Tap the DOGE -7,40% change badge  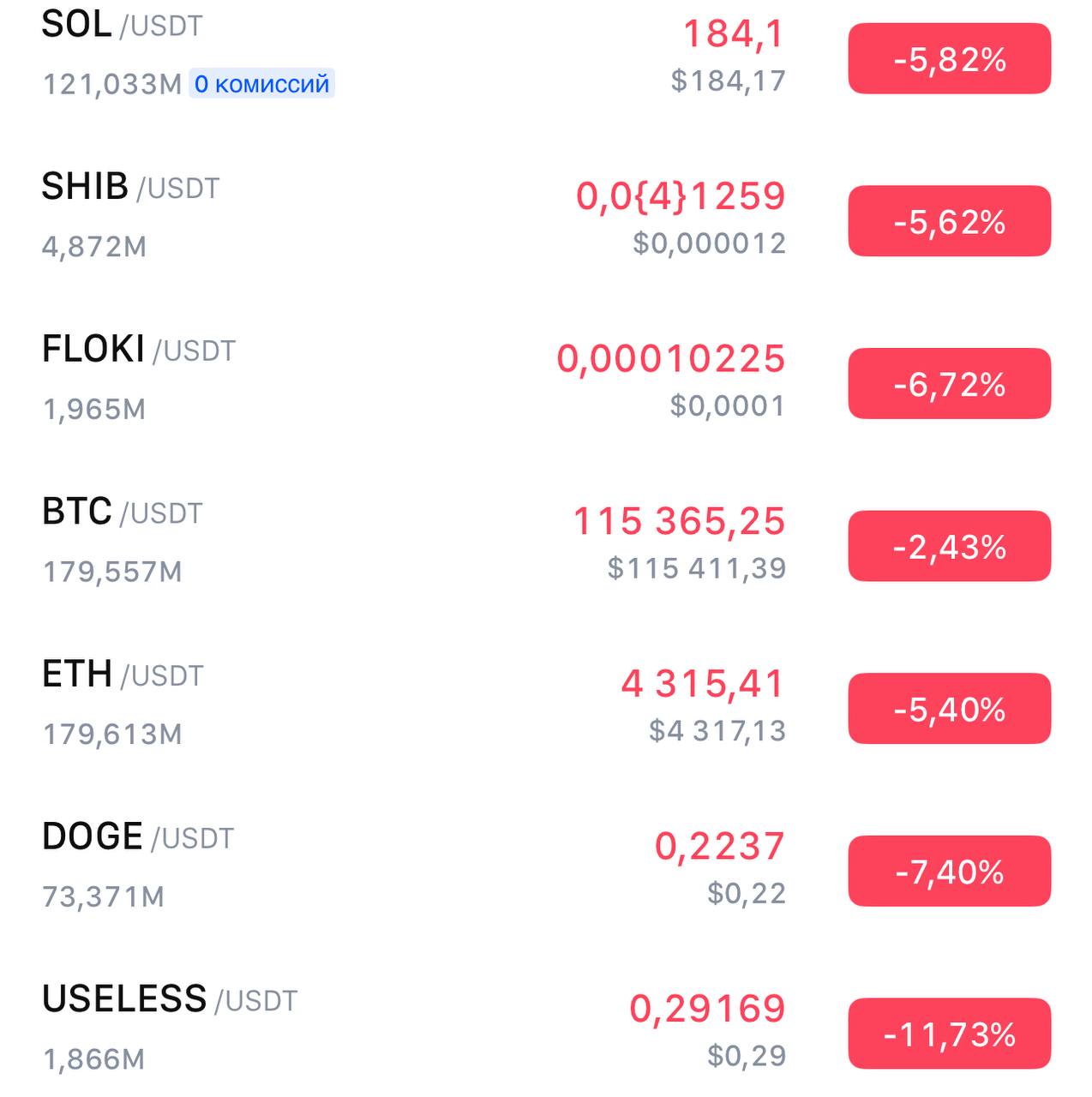pyautogui.click(x=949, y=871)
